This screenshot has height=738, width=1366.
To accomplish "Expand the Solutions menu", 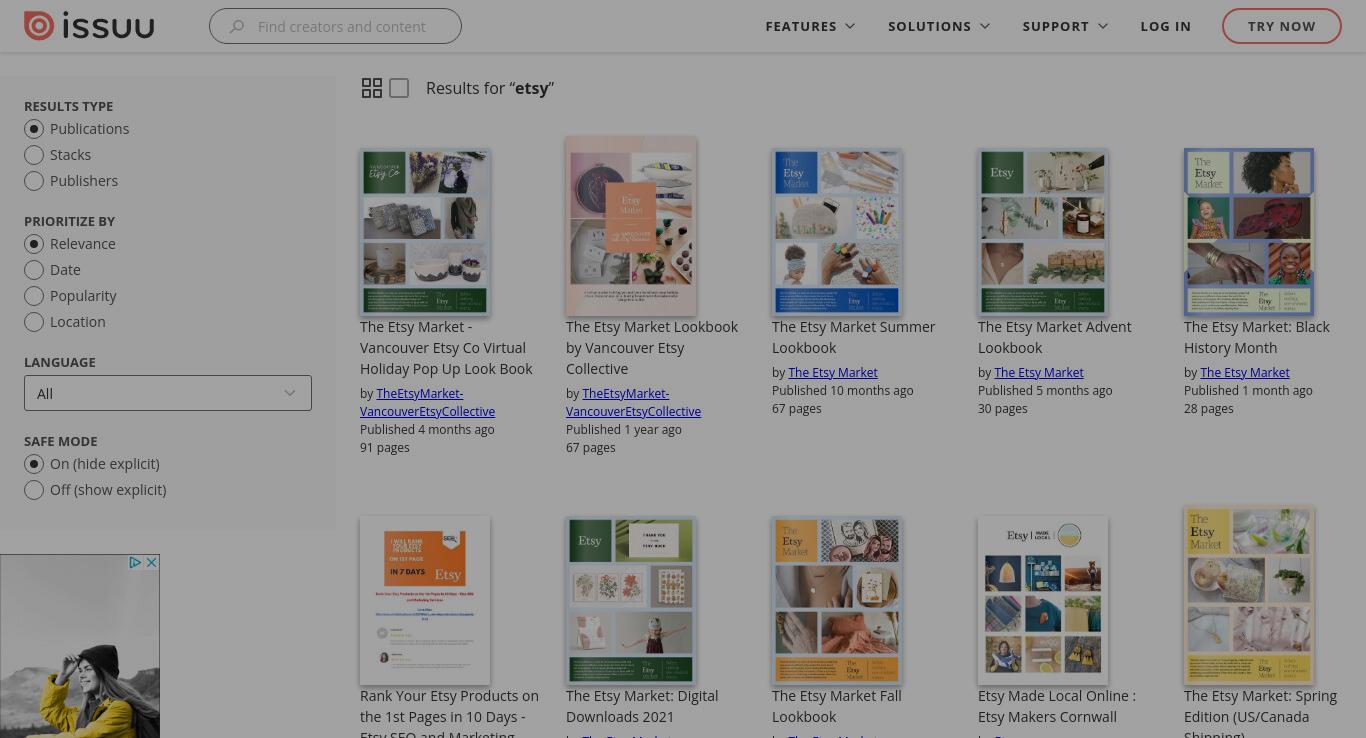I will pyautogui.click(x=939, y=26).
